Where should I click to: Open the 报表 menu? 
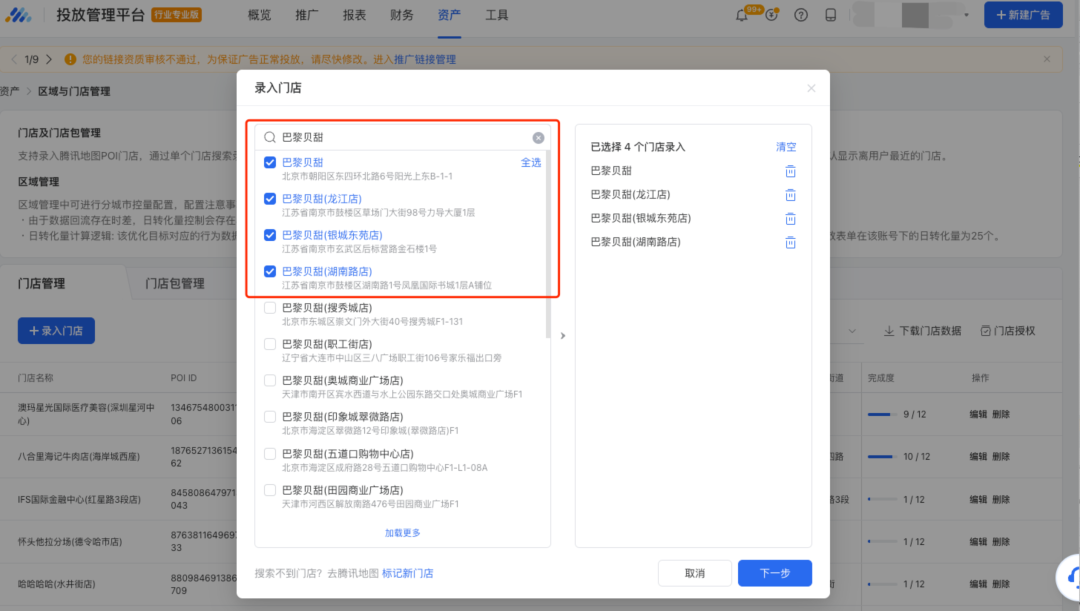(x=354, y=15)
